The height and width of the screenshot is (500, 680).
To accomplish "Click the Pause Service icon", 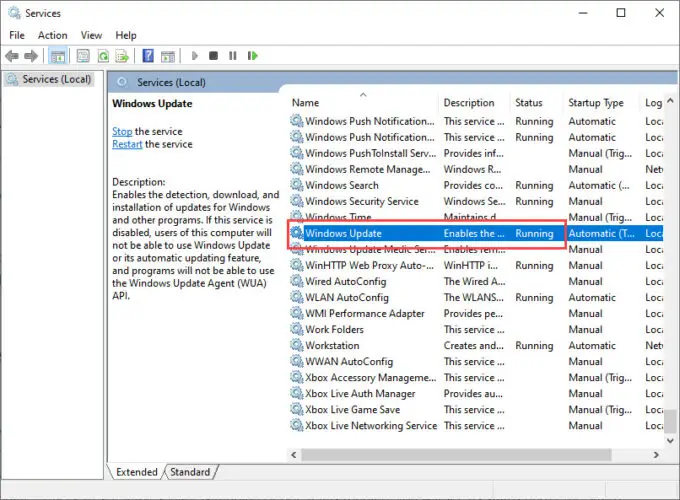I will [233, 56].
